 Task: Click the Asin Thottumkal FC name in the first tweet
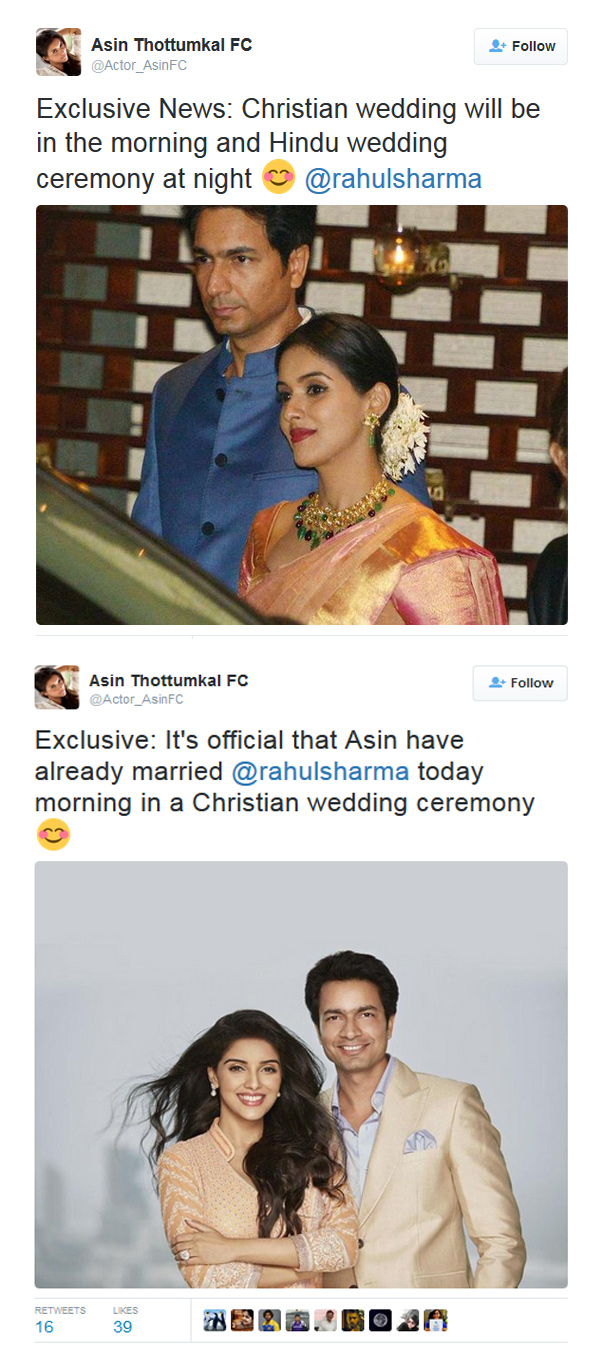[171, 45]
